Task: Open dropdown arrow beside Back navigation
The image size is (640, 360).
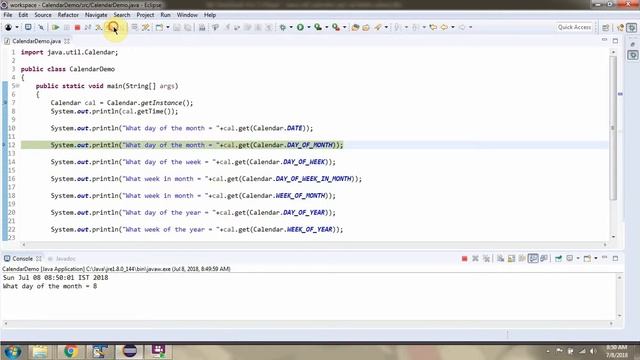Action: click(453, 27)
